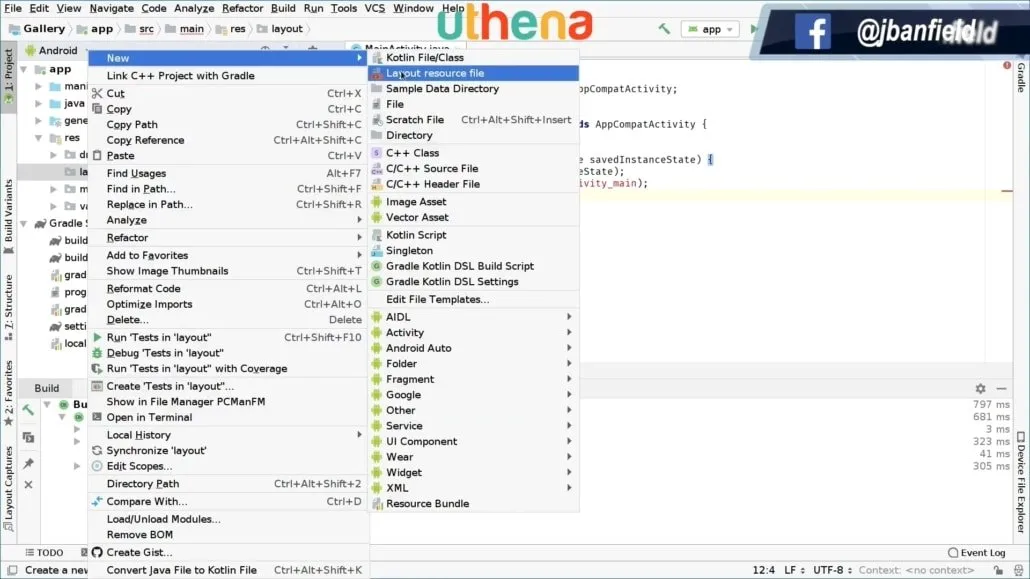Collapse the Gradle Scripts tree node
The width and height of the screenshot is (1030, 579).
coord(24,223)
